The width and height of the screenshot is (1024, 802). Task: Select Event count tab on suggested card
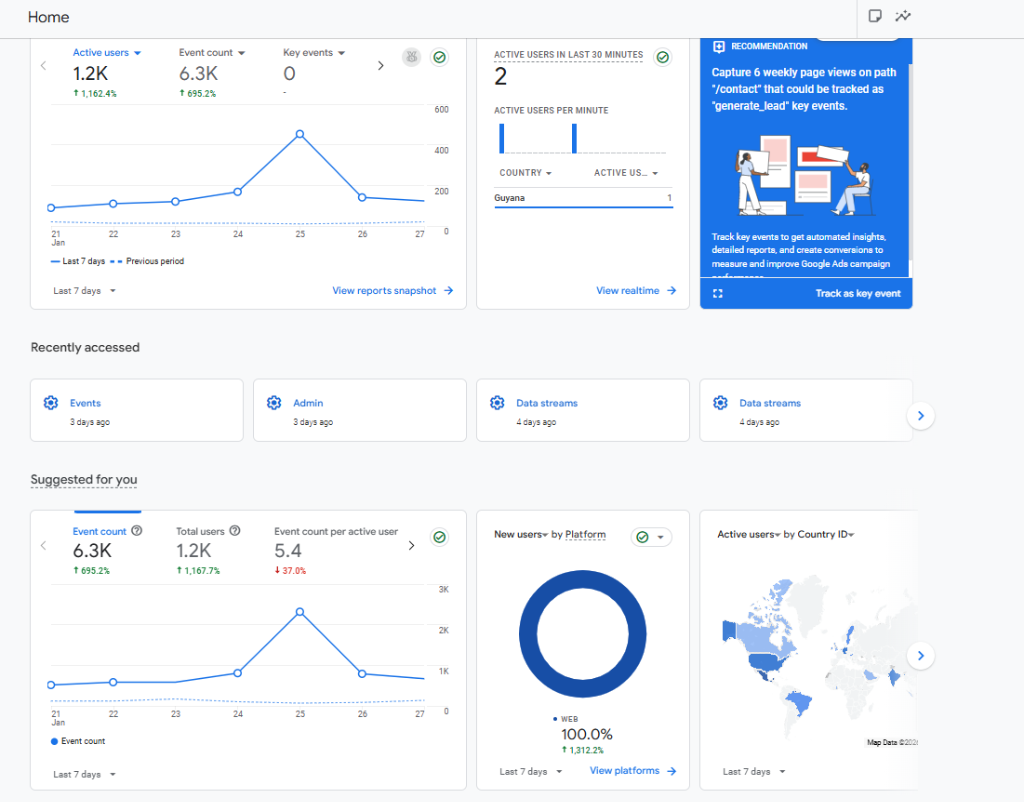[107, 550]
